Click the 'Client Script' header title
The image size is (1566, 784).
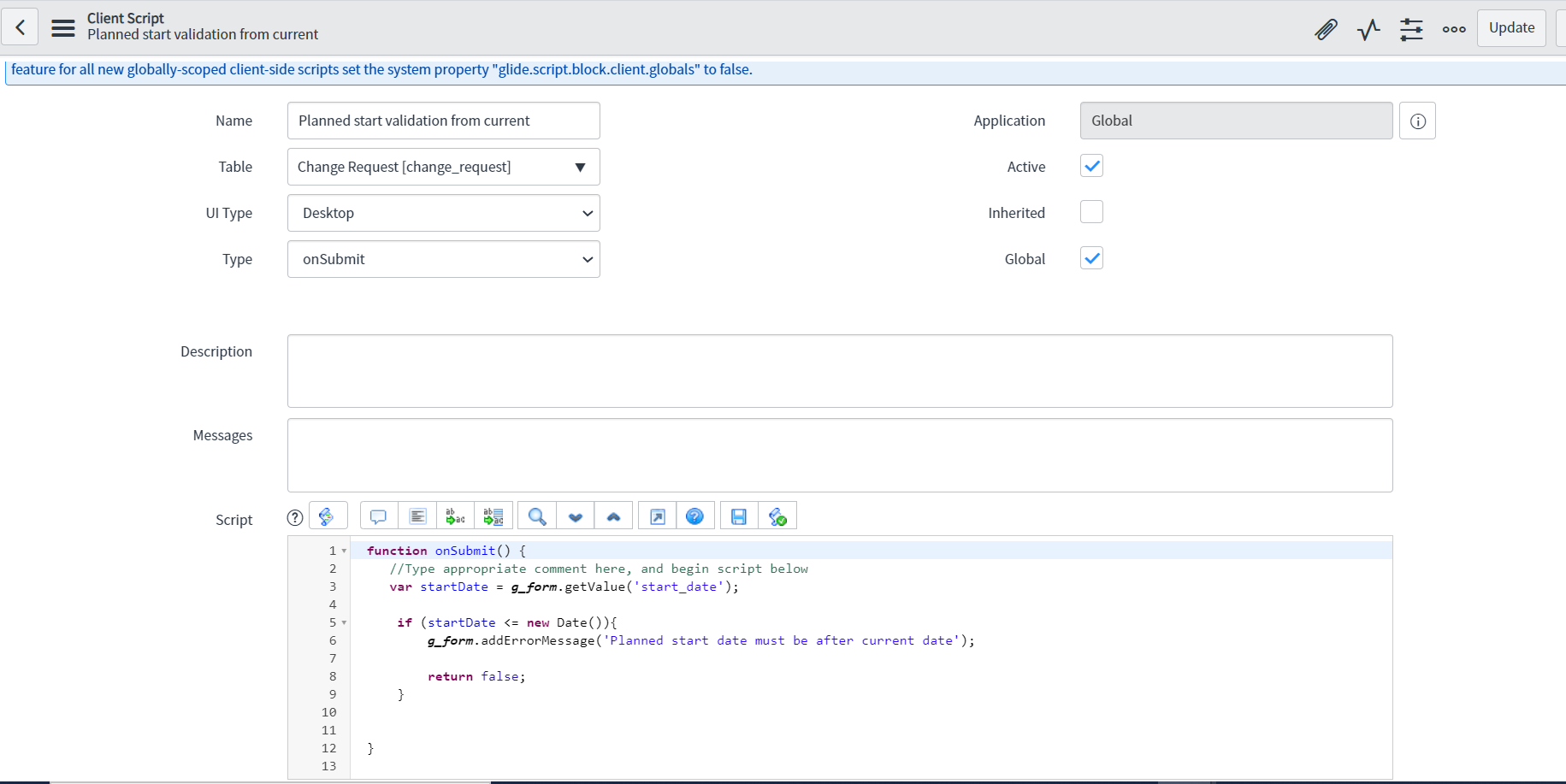pos(126,19)
